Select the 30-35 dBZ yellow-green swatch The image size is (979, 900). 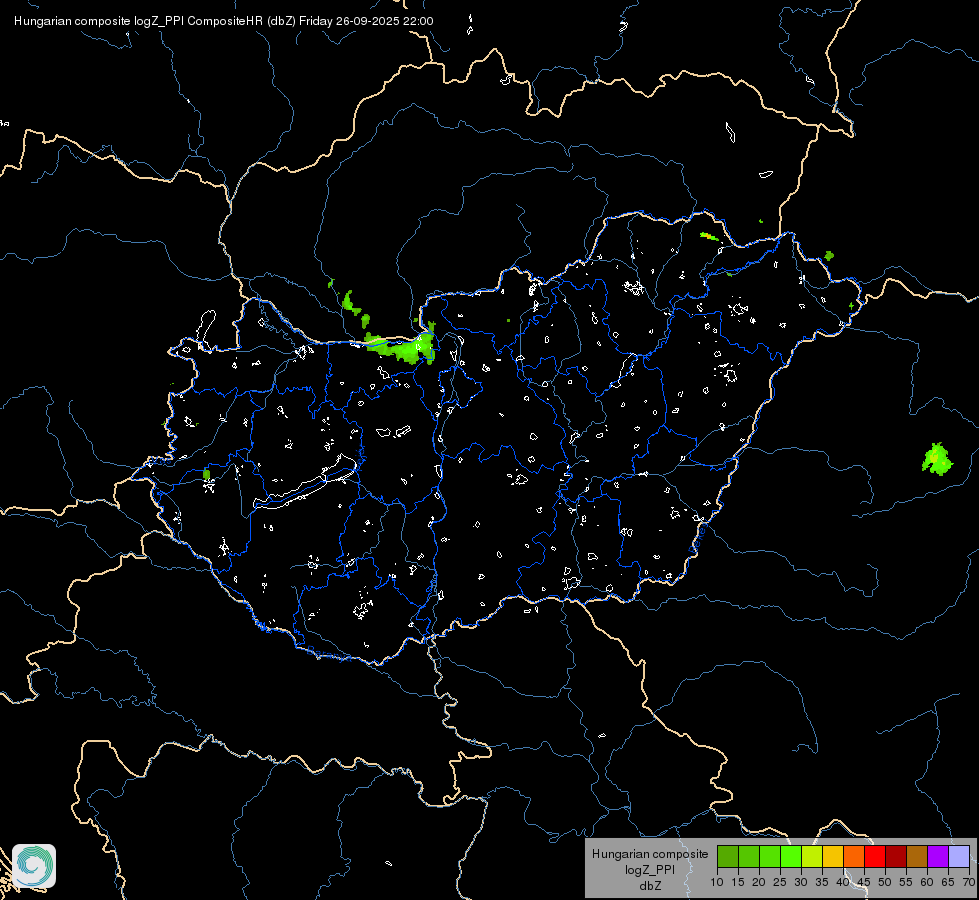click(812, 856)
